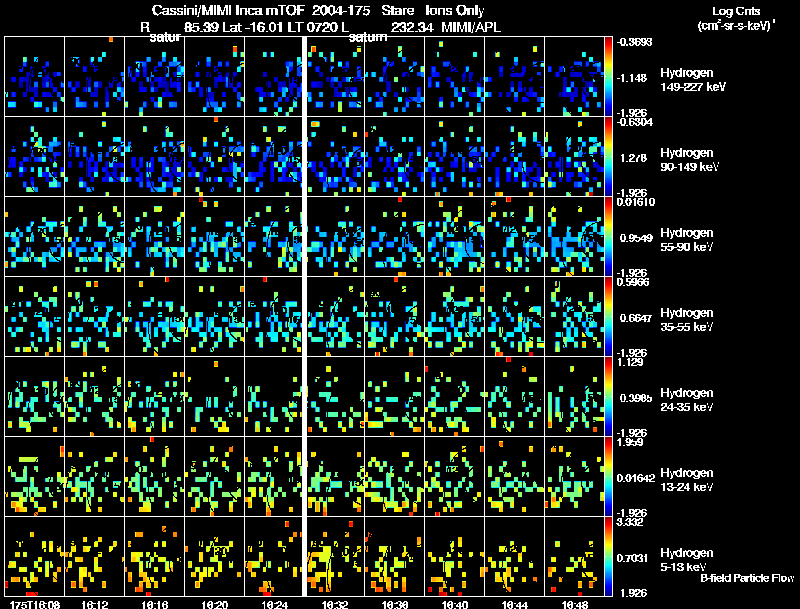
Task: Click the '(cm²-sr-s-keV)' units label
Action: coord(735,25)
